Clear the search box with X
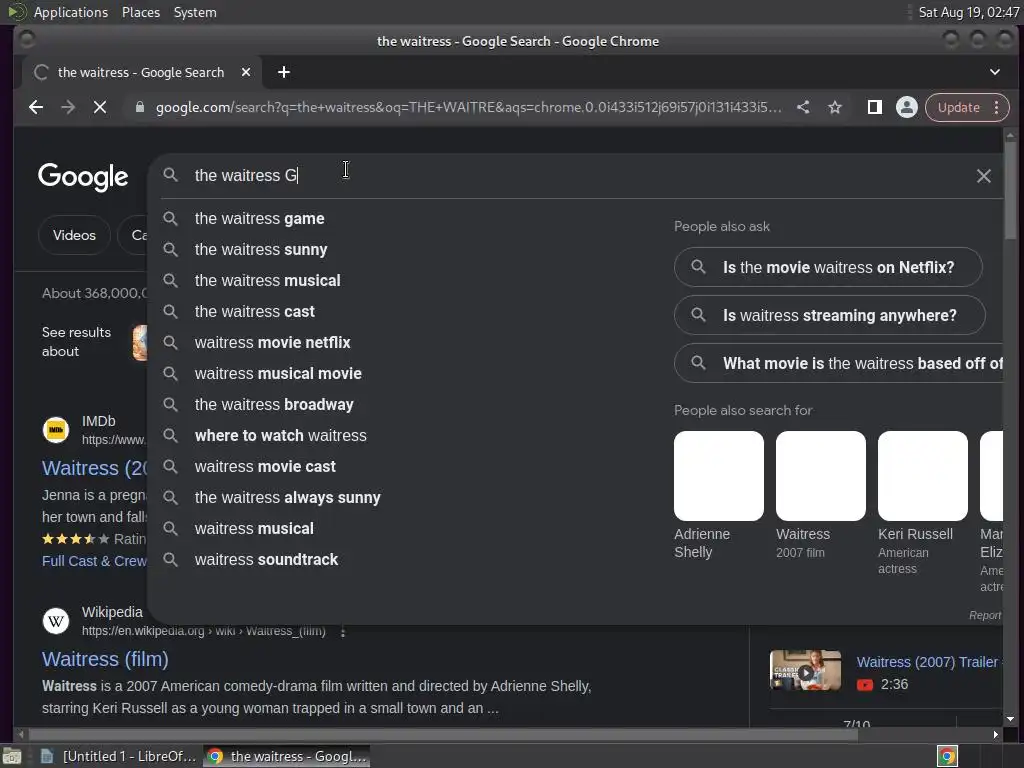The image size is (1024, 768). [x=984, y=176]
